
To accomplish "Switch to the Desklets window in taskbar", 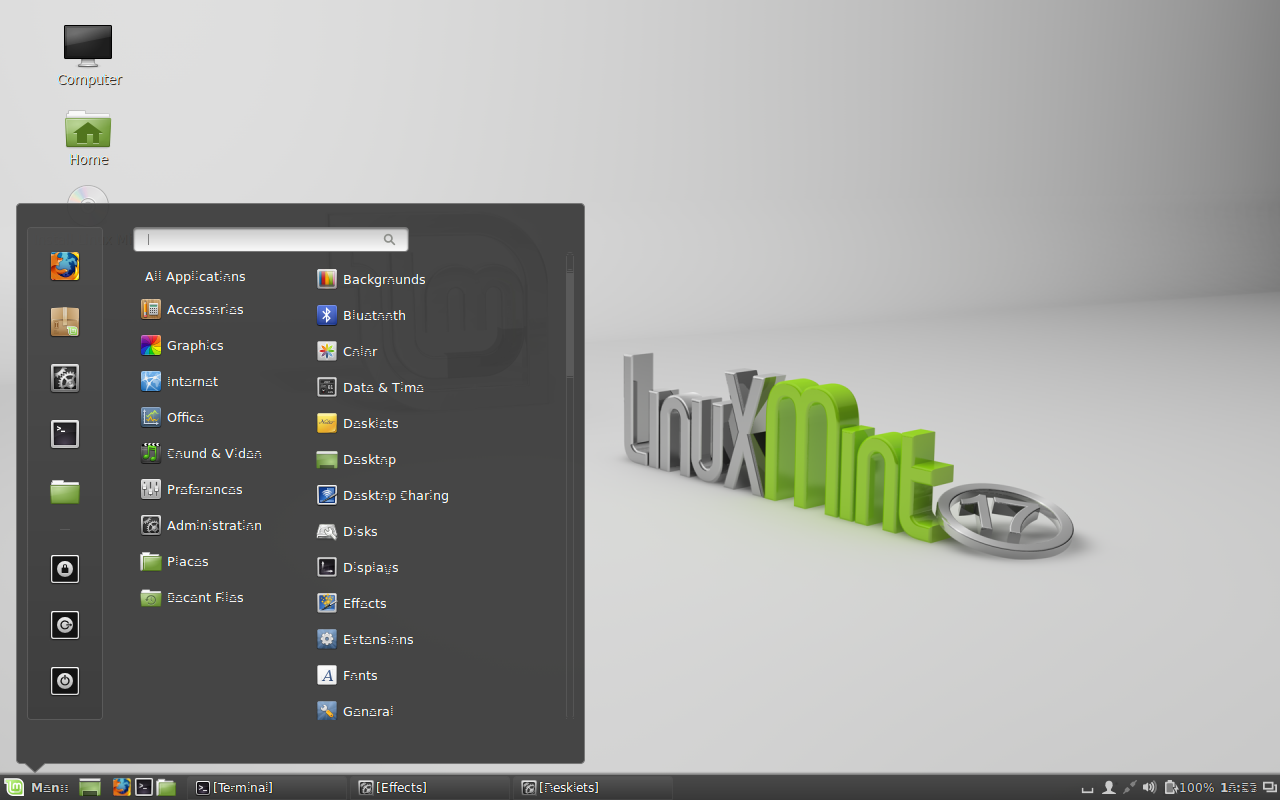I will [594, 788].
